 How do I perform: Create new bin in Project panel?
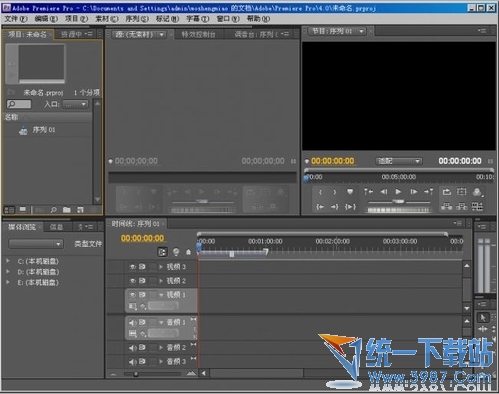pos(67,210)
